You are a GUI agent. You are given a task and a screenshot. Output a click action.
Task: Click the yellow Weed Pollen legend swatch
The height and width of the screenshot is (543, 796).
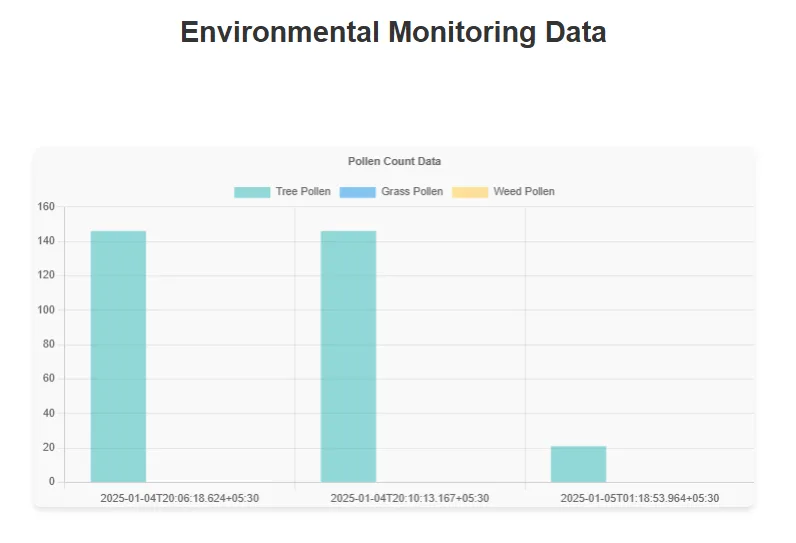[470, 192]
